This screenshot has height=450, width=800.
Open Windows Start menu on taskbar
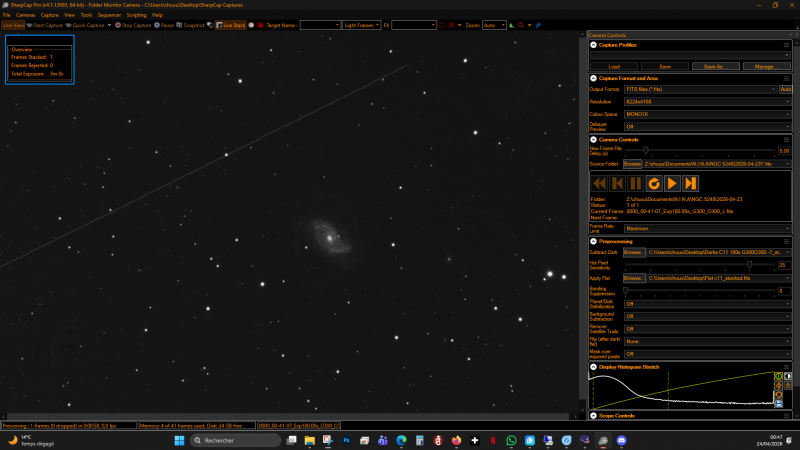point(179,440)
